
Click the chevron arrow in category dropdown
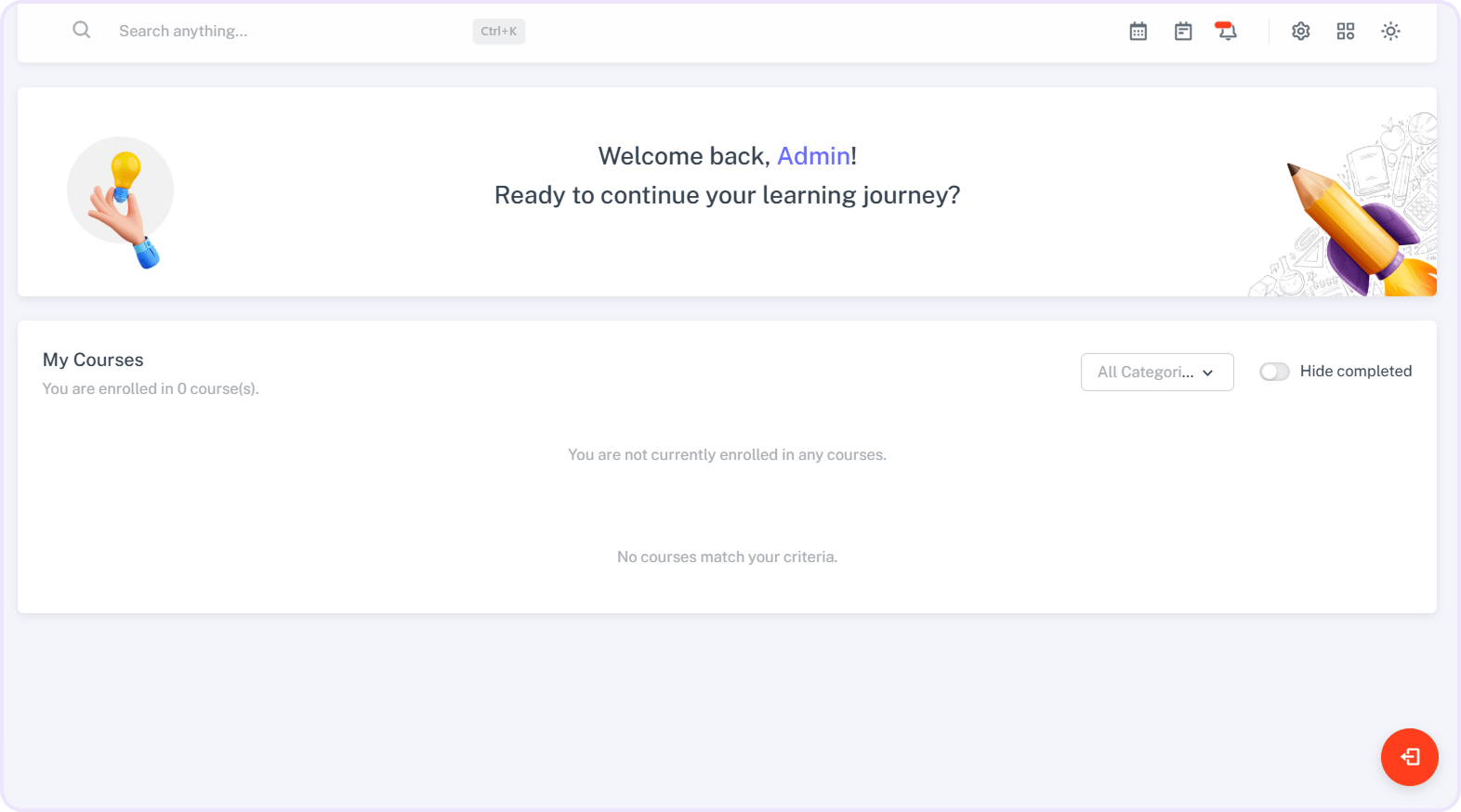point(1207,373)
